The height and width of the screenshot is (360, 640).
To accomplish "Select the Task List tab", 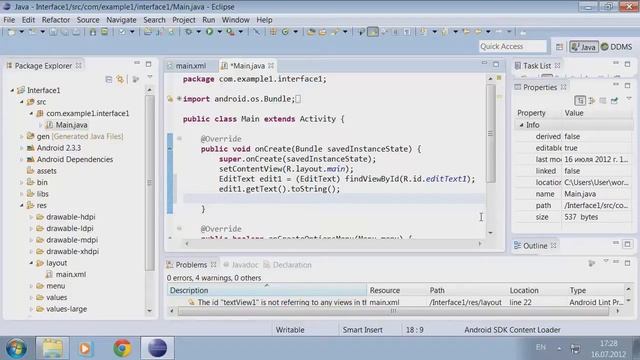I will [x=537, y=66].
